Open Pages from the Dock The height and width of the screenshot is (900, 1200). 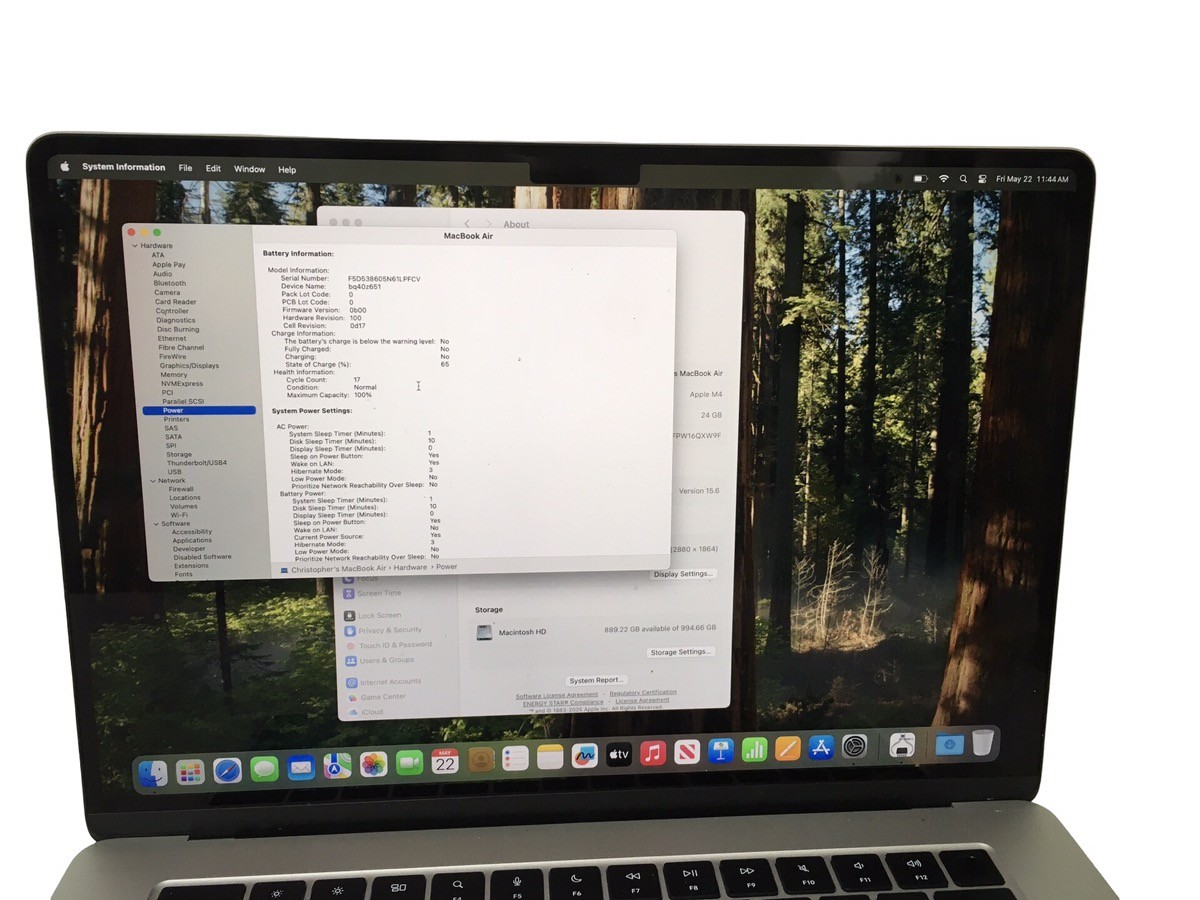788,747
